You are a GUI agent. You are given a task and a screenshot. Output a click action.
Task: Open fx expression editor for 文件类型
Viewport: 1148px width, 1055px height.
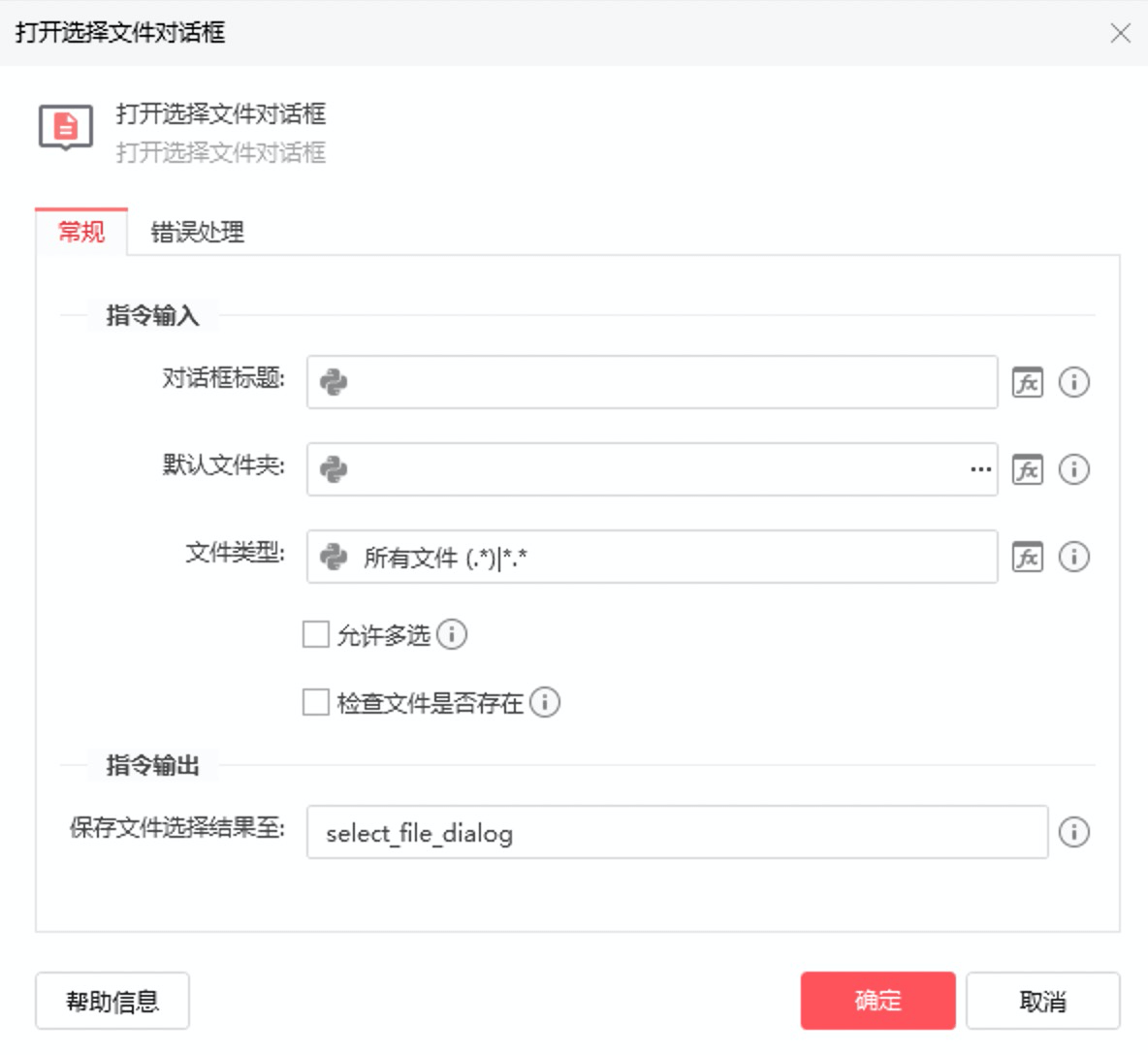[x=1027, y=558]
